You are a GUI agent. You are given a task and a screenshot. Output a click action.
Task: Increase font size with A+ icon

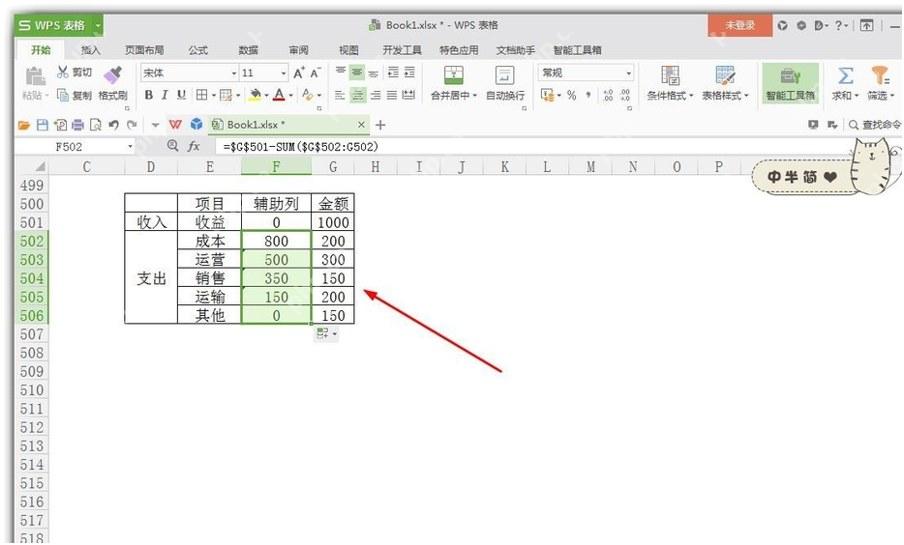click(x=299, y=73)
